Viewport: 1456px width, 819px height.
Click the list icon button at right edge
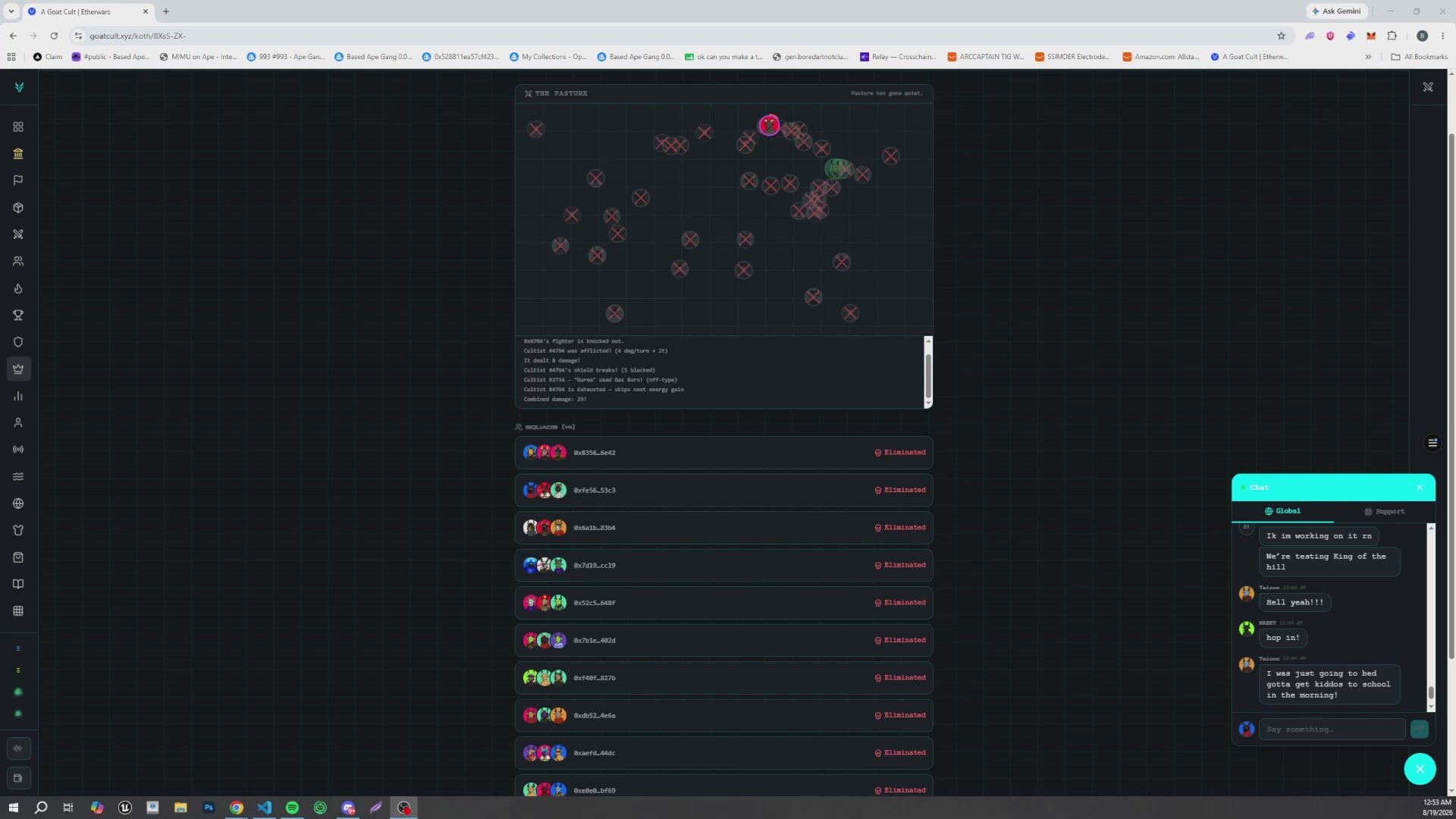point(1432,443)
